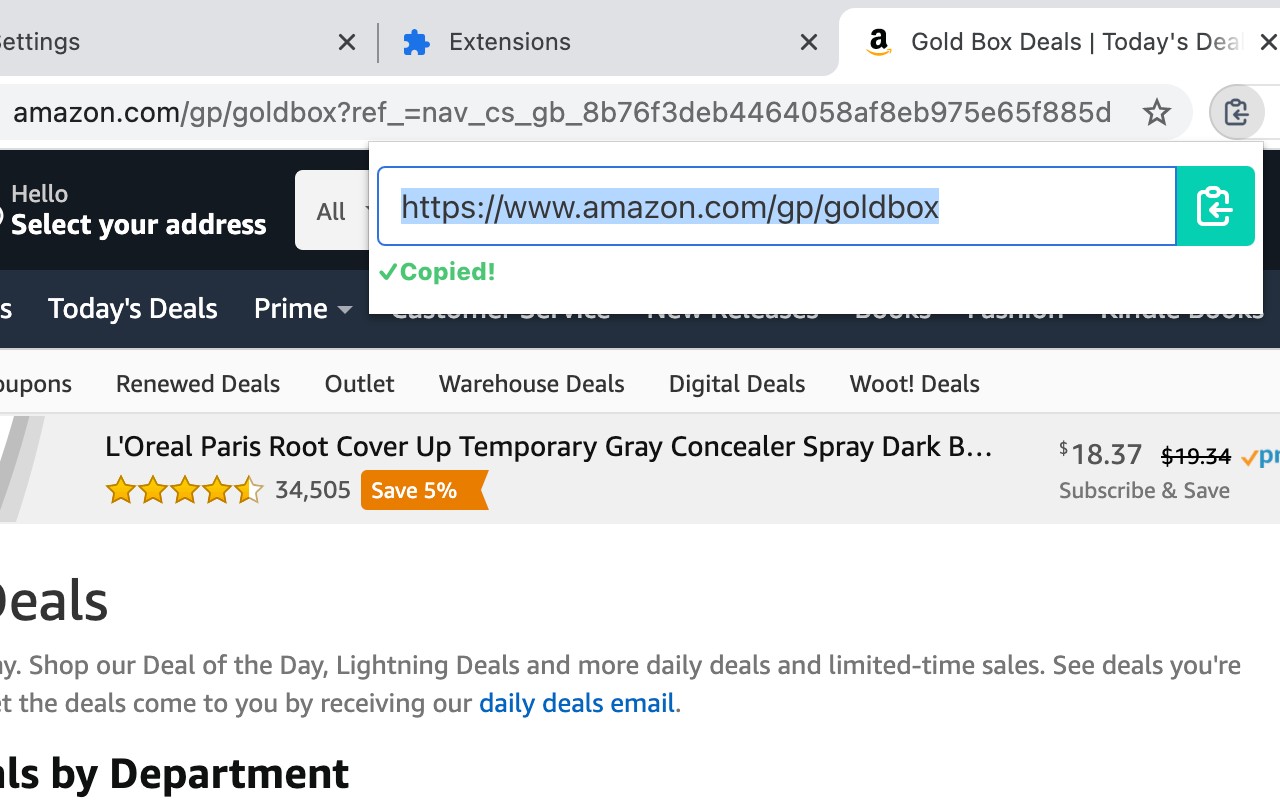Click the browser address bar URL

coord(562,112)
